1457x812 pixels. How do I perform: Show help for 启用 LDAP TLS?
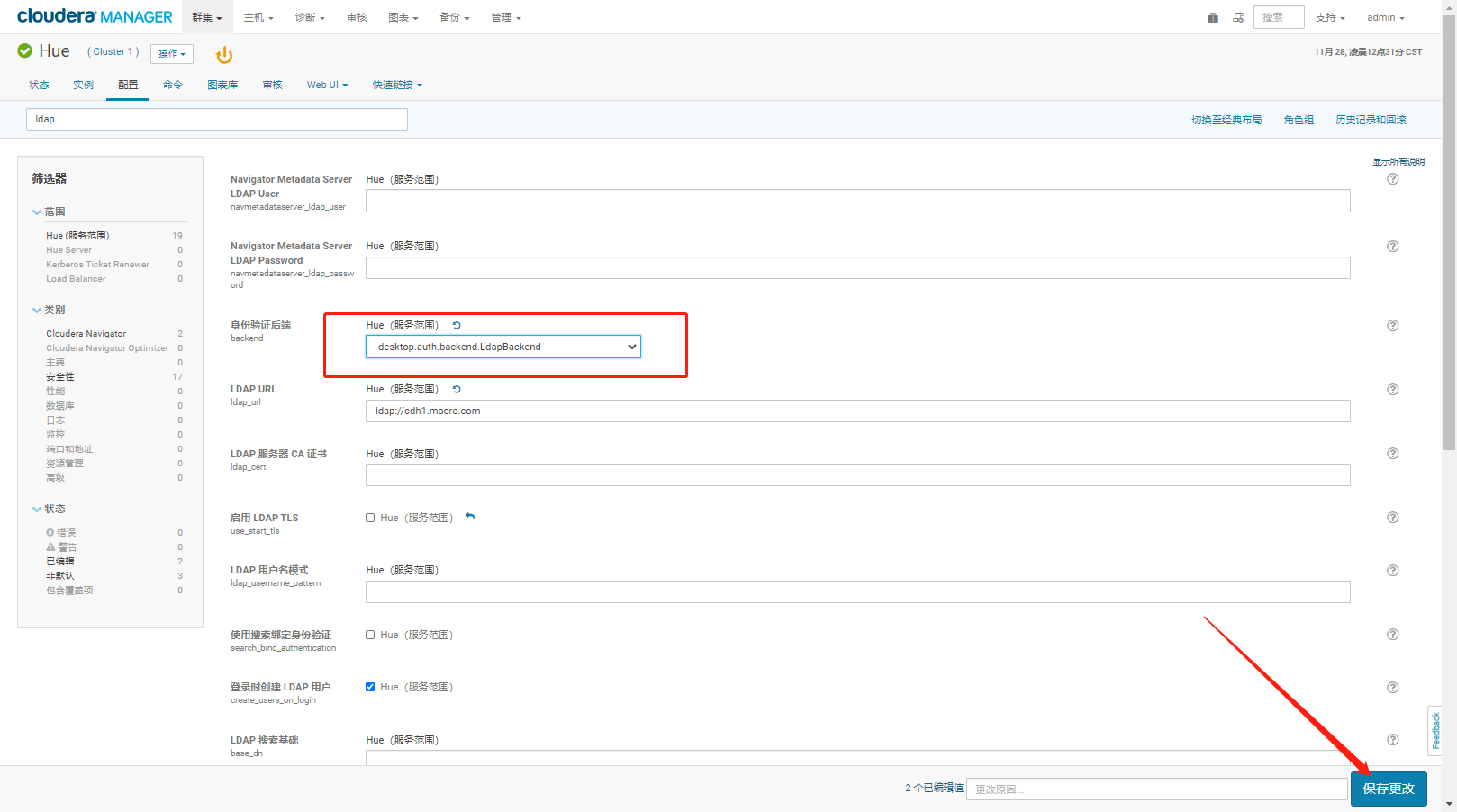(x=1393, y=518)
